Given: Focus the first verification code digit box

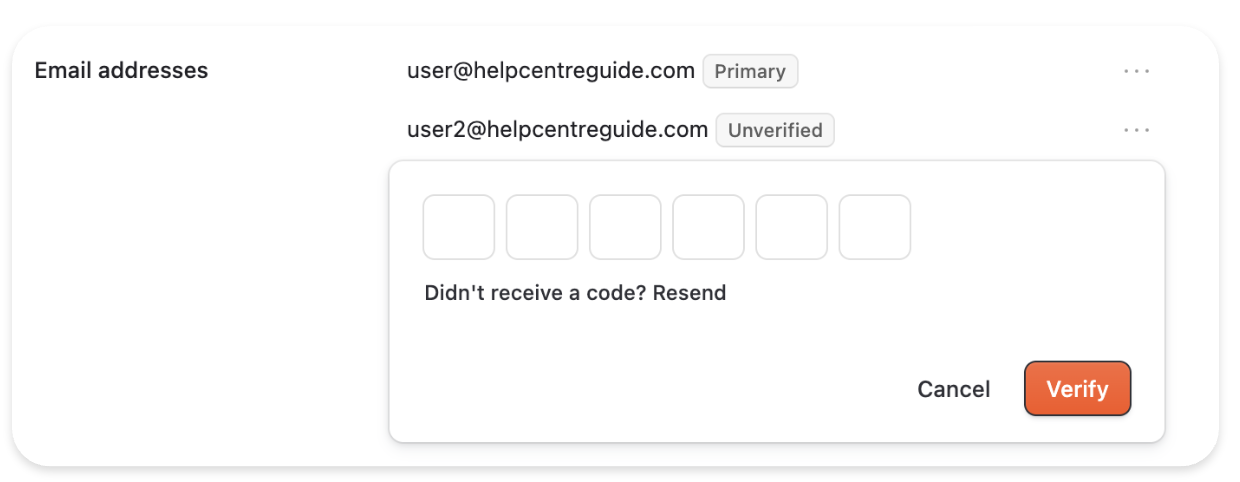Looking at the screenshot, I should point(459,227).
